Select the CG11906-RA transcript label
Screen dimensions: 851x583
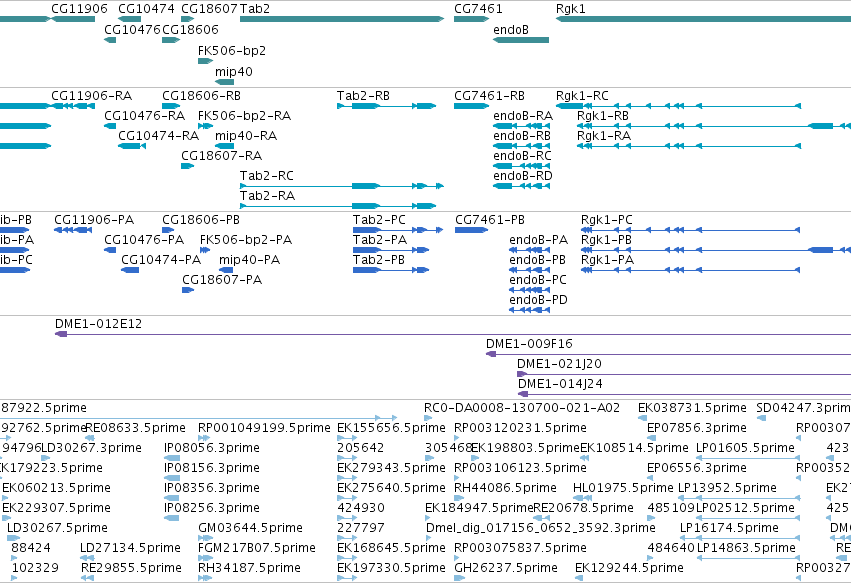pyautogui.click(x=92, y=96)
